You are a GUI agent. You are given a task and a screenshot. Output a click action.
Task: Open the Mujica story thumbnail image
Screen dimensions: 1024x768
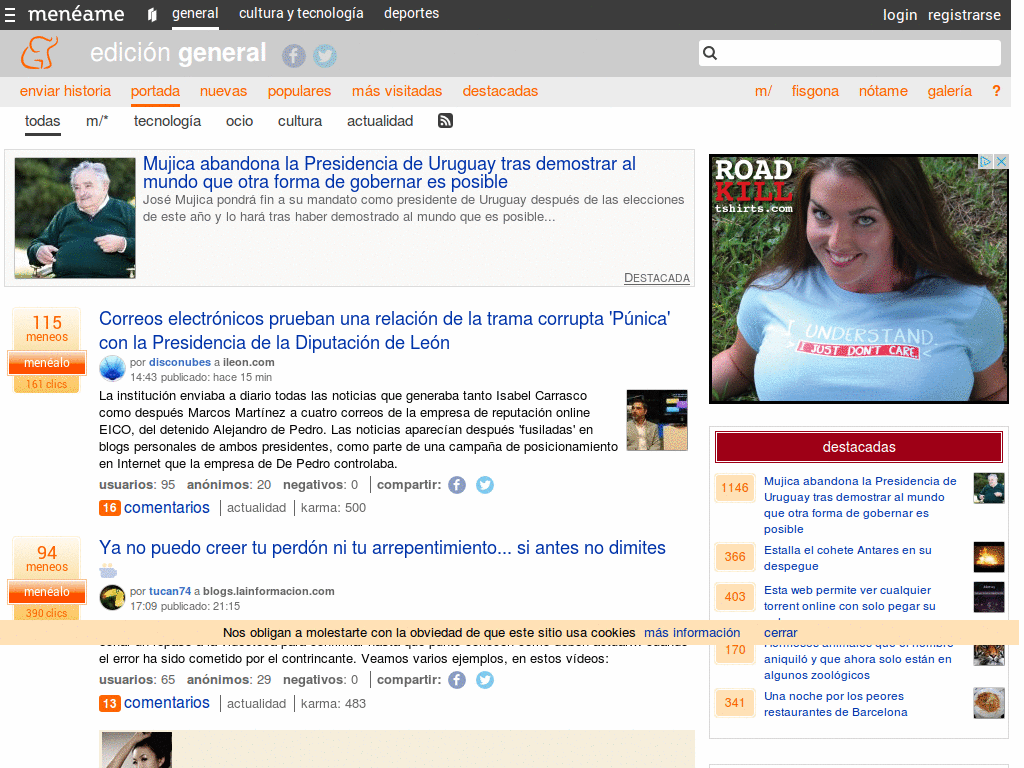74,216
